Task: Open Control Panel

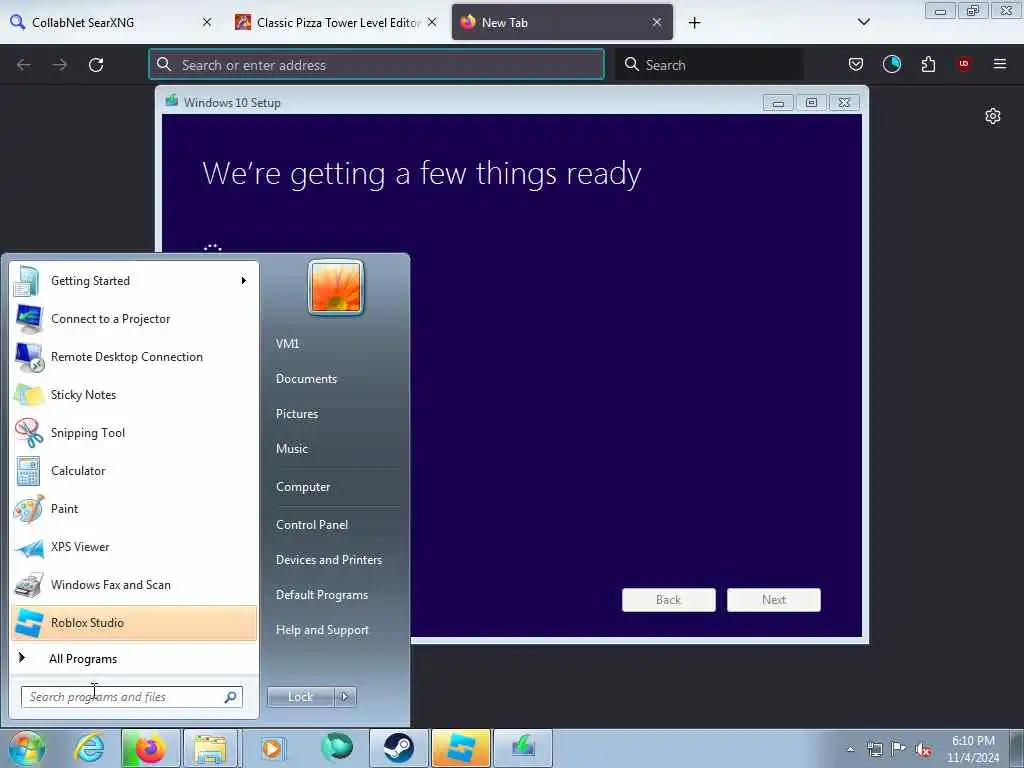Action: coord(312,525)
